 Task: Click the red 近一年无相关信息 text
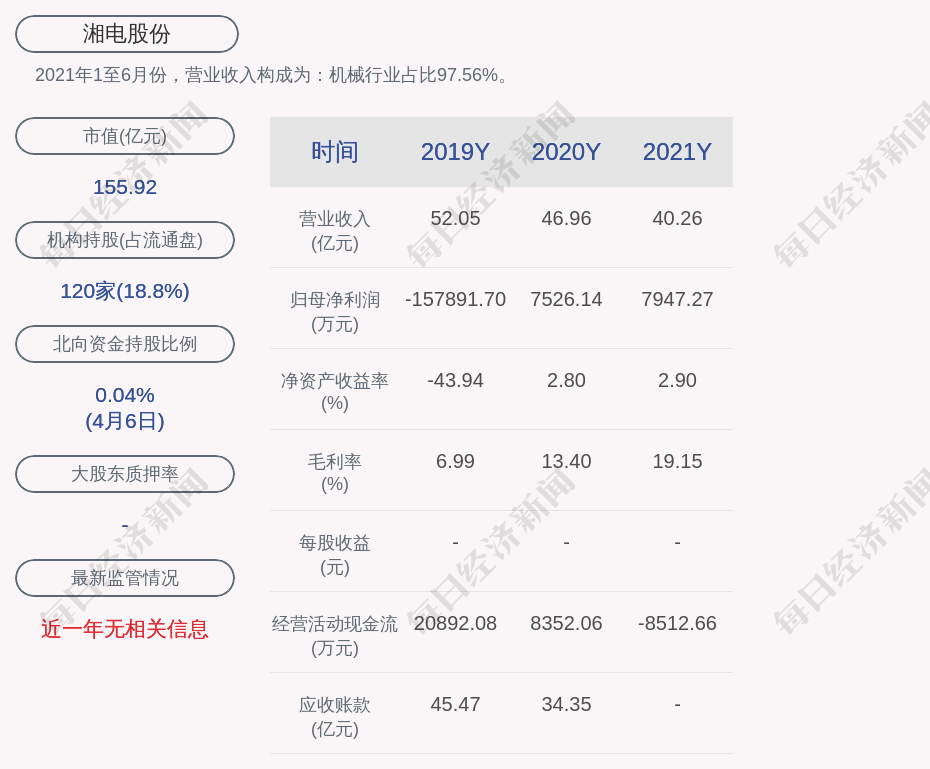click(125, 629)
